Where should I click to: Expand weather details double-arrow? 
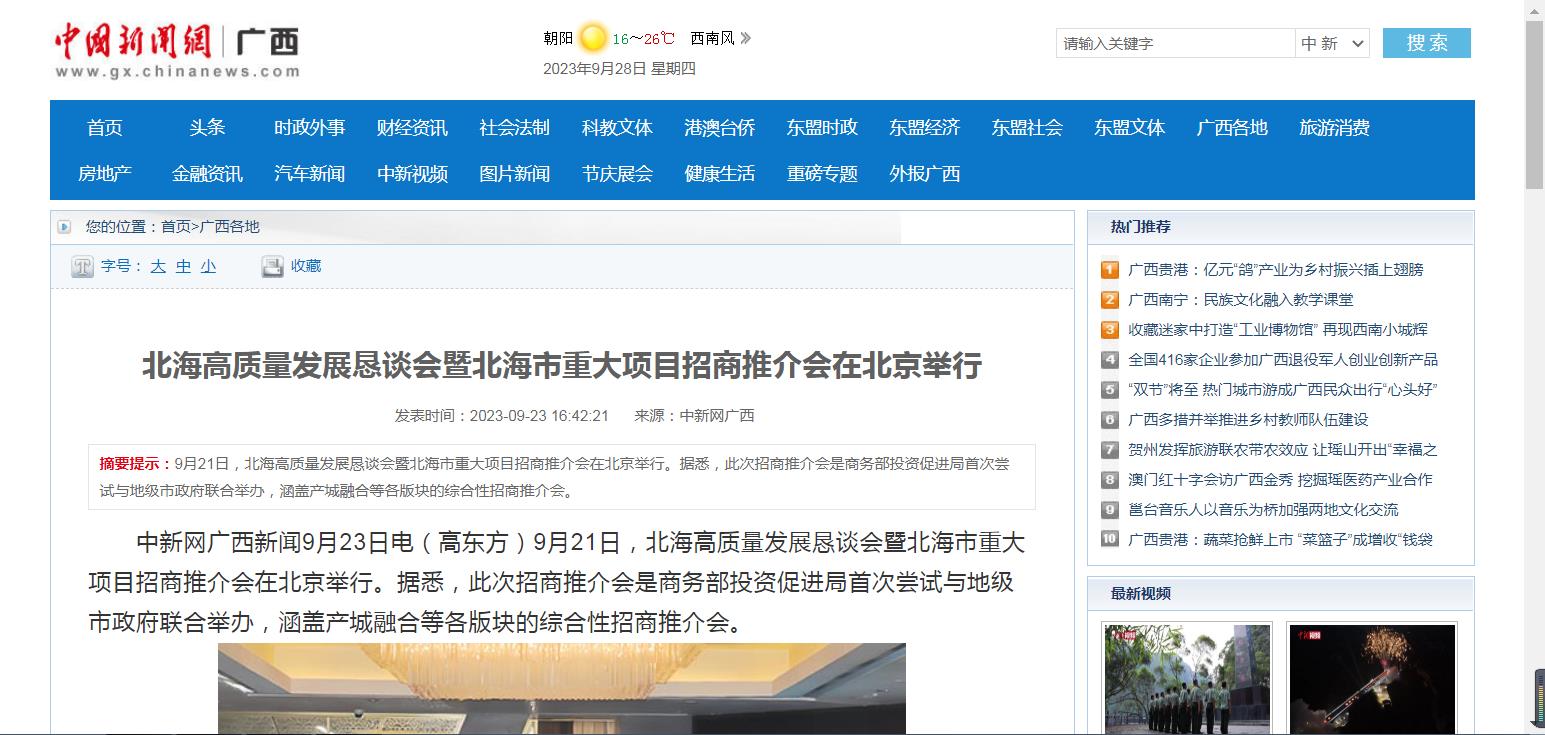point(746,39)
